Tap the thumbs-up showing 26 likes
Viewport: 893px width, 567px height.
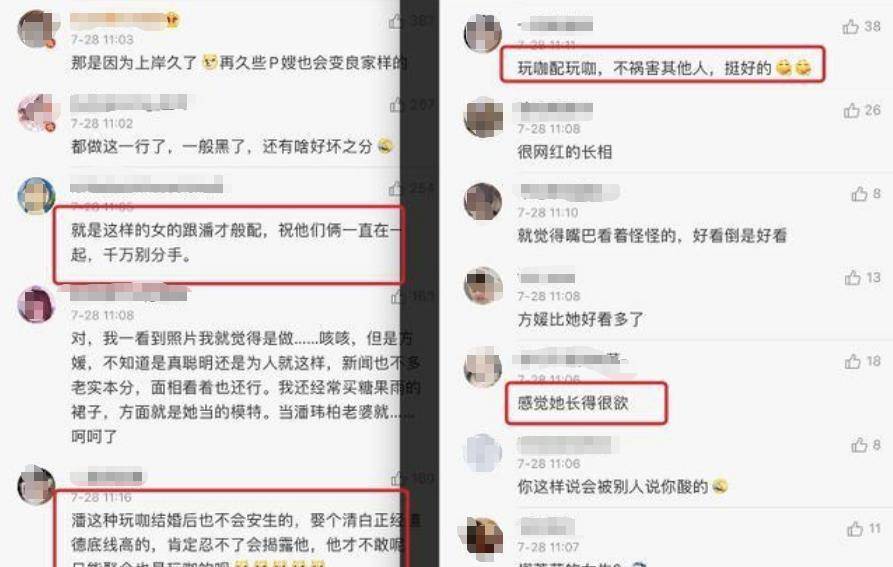pos(851,110)
